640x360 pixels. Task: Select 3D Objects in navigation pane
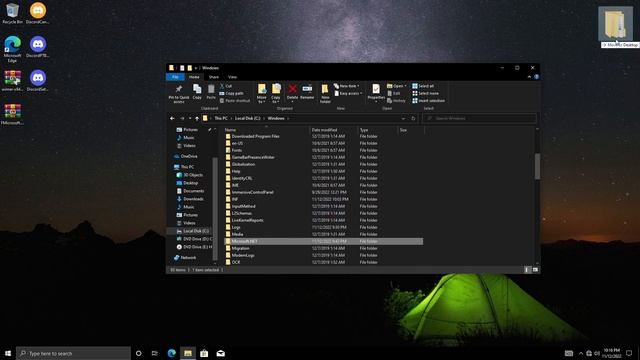coord(190,175)
